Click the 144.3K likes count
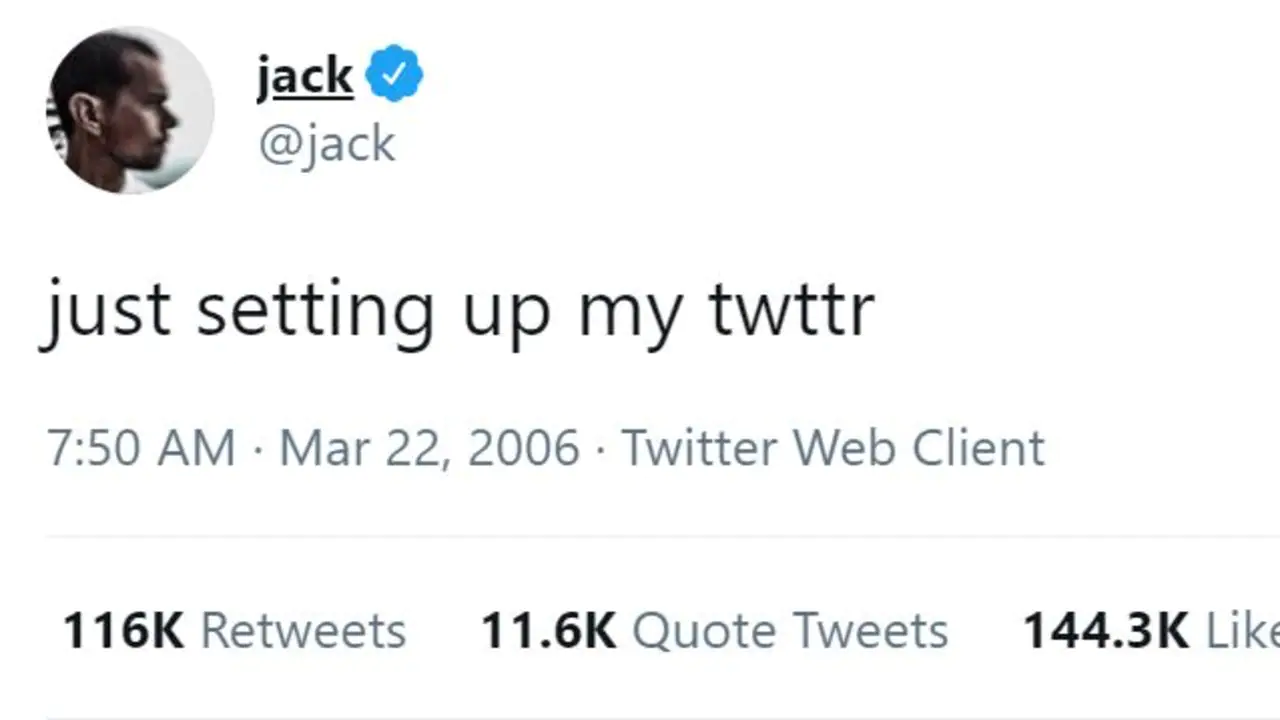 pyautogui.click(x=1105, y=631)
